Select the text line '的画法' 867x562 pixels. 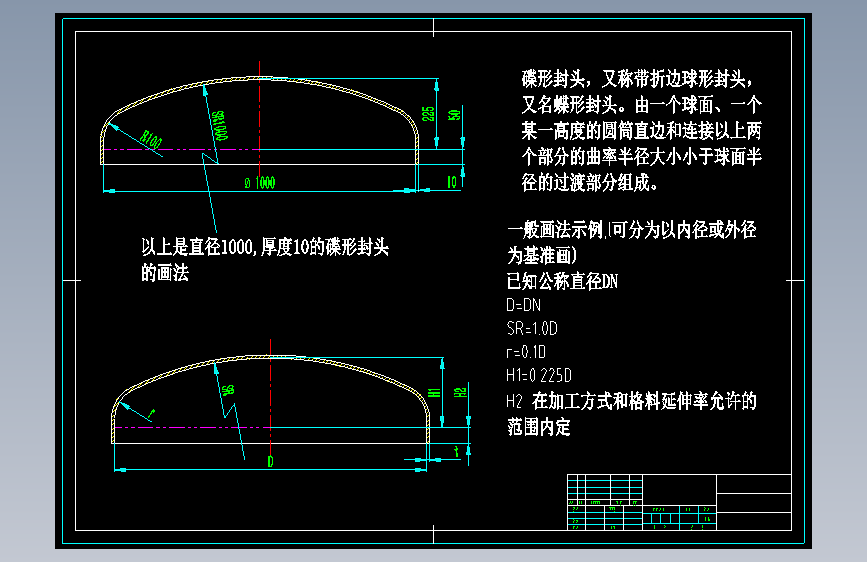165,273
